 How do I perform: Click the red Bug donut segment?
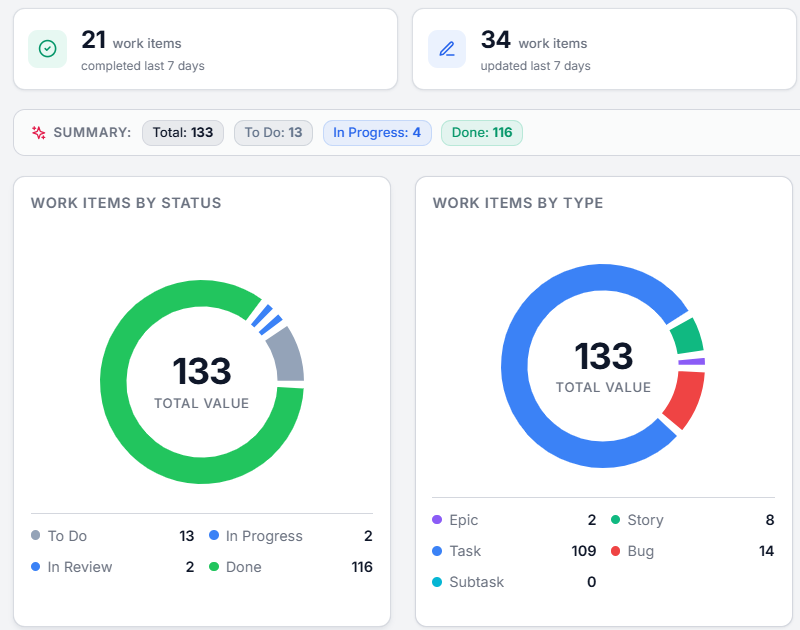pos(687,398)
